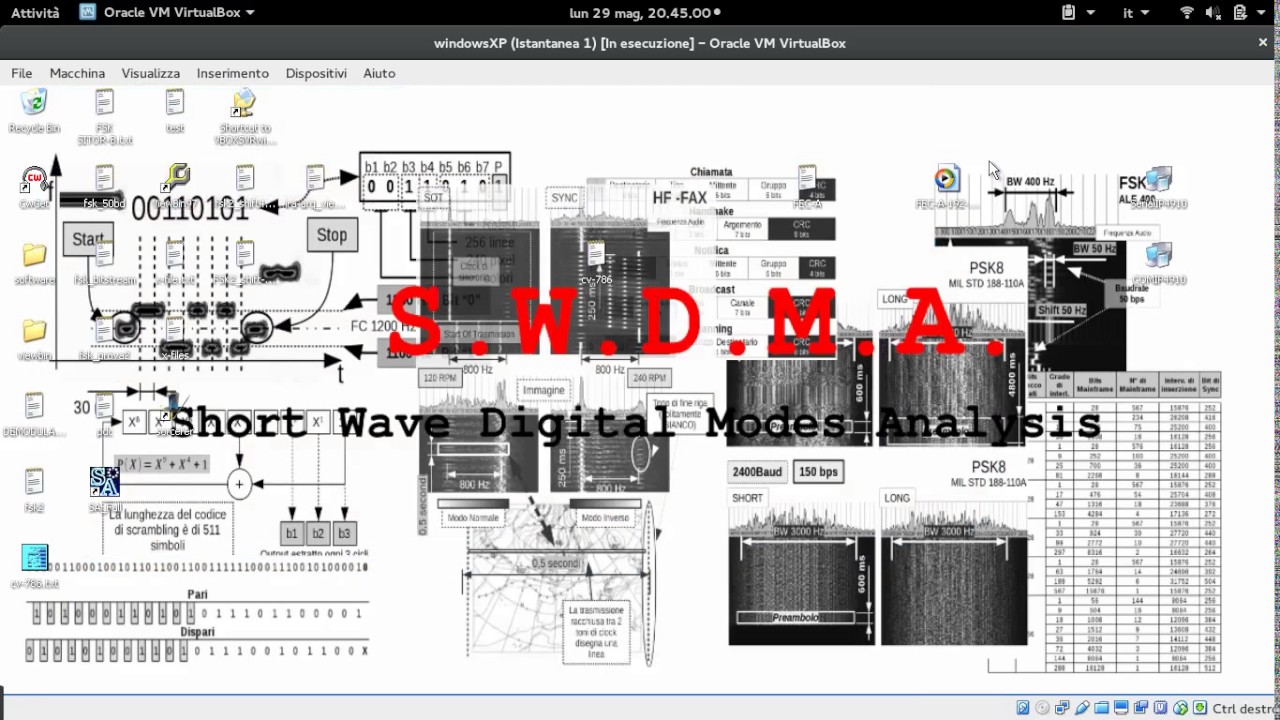Open the 'software' folder icon
Image resolution: width=1280 pixels, height=720 pixels.
pyautogui.click(x=34, y=255)
